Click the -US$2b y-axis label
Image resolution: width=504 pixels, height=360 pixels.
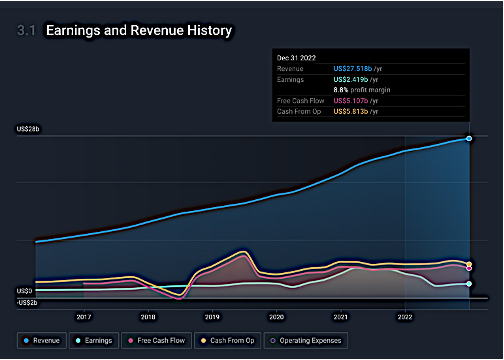pyautogui.click(x=27, y=303)
